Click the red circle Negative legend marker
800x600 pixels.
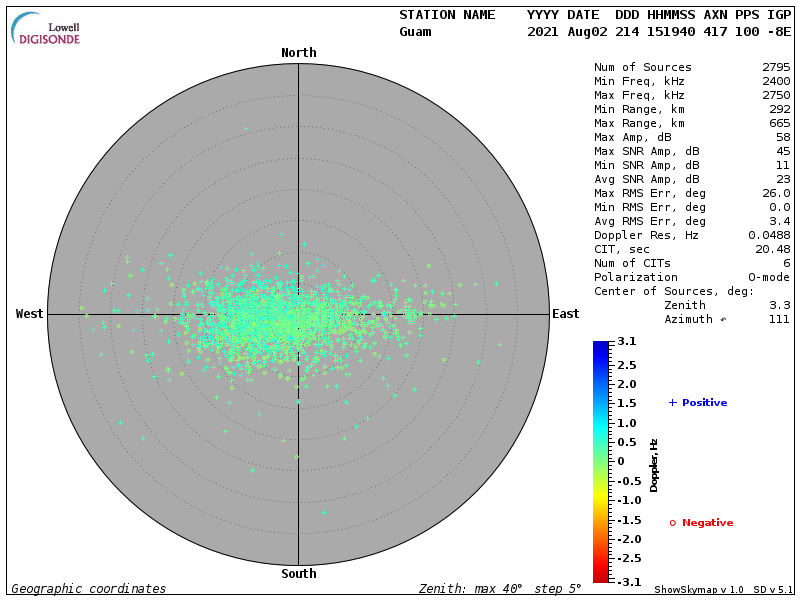tap(673, 523)
